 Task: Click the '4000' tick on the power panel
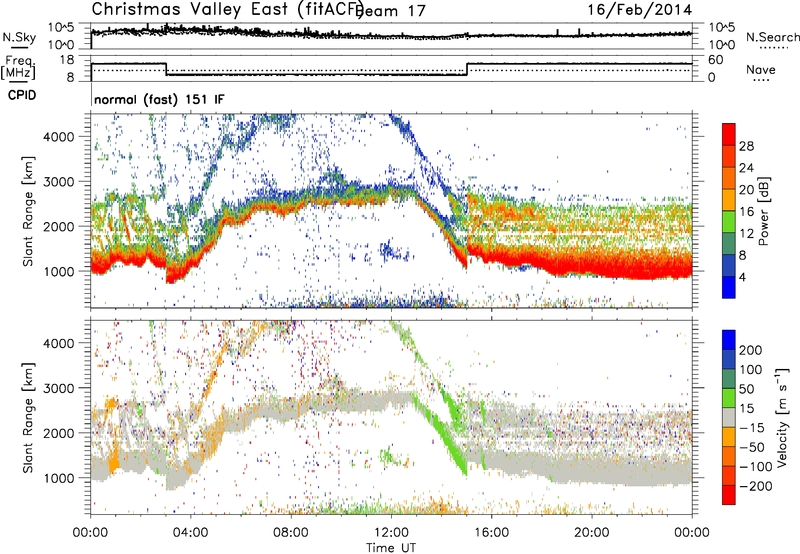pos(58,137)
